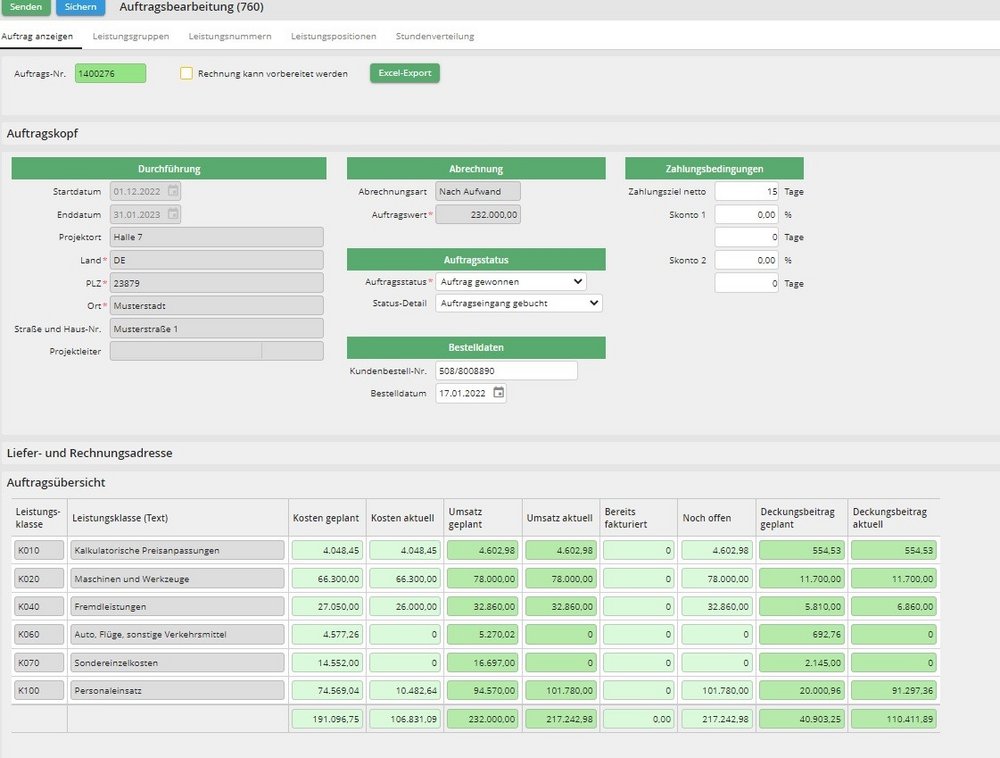Screen dimensions: 1000x758
Task: Click PLZ field '23879'
Action: point(216,283)
